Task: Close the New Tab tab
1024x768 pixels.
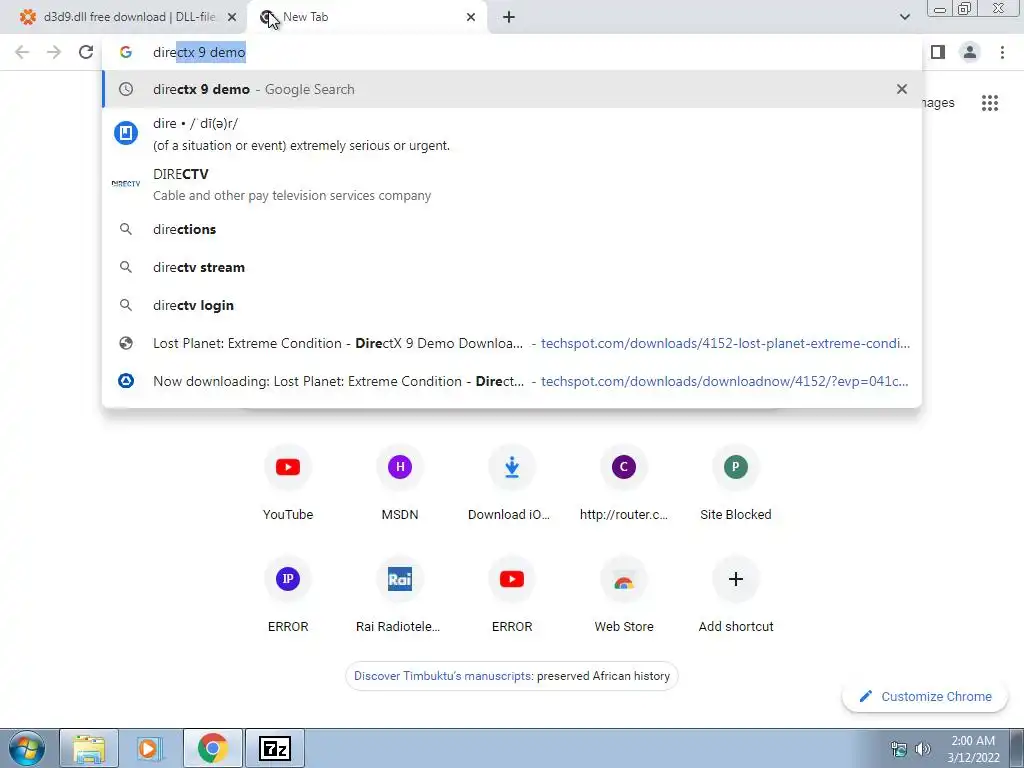Action: point(471,17)
